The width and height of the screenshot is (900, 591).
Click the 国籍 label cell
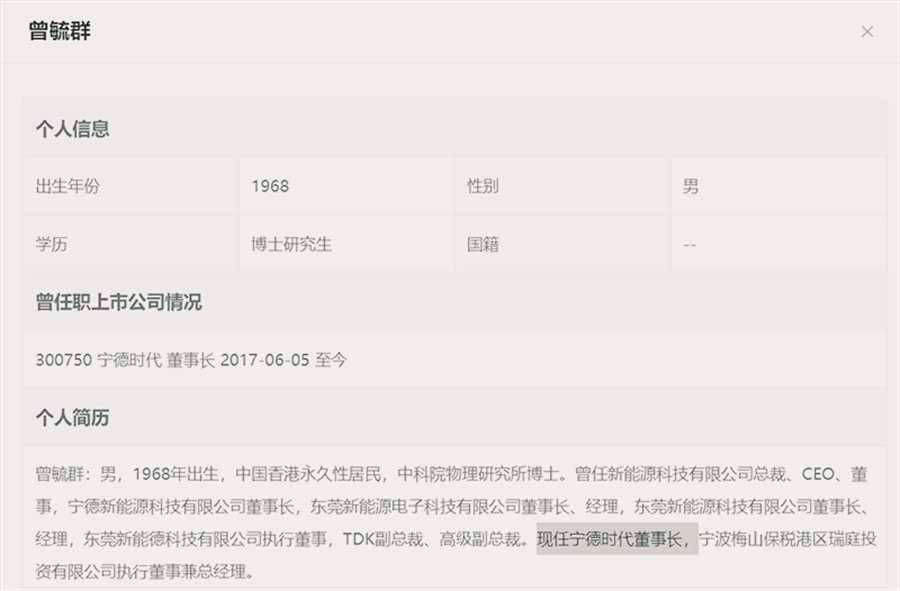click(562, 244)
